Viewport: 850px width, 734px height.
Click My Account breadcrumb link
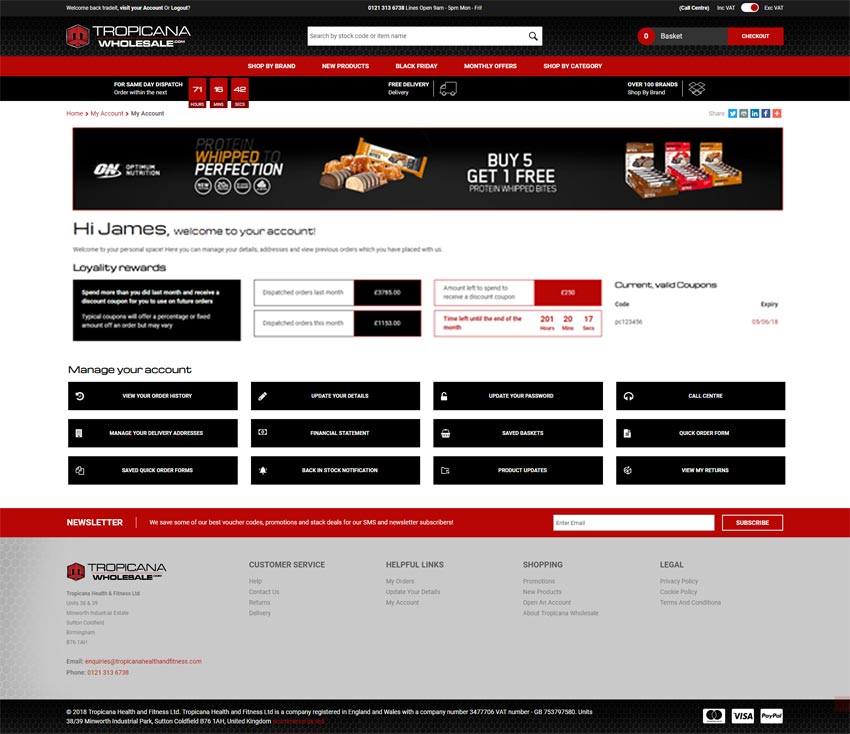[x=107, y=113]
